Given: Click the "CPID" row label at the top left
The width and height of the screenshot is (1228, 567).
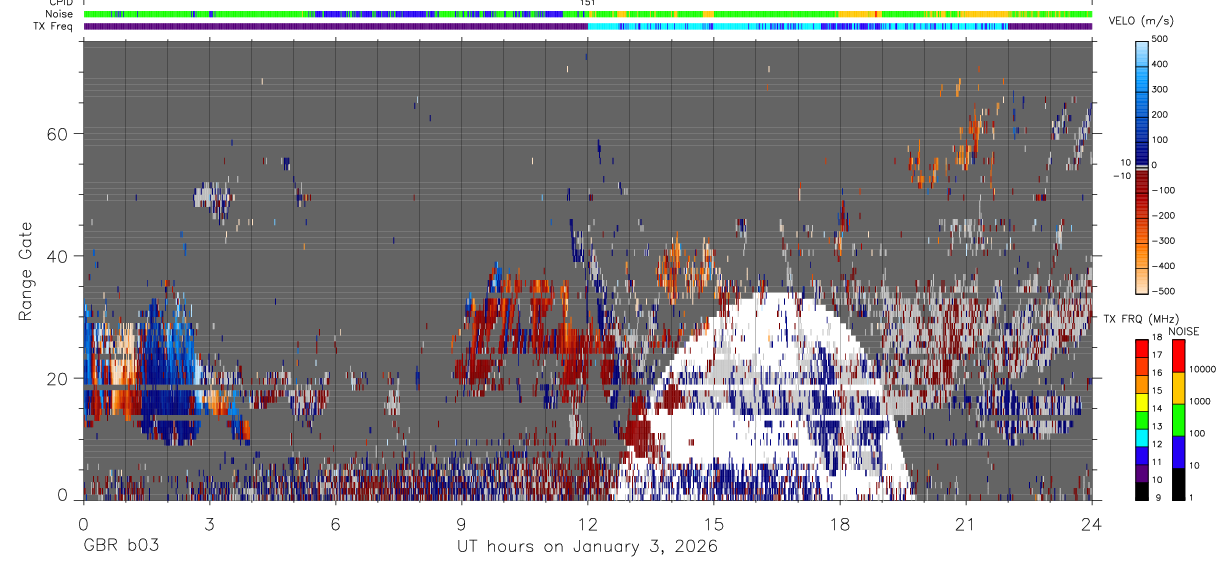Looking at the screenshot, I should (x=61, y=3).
